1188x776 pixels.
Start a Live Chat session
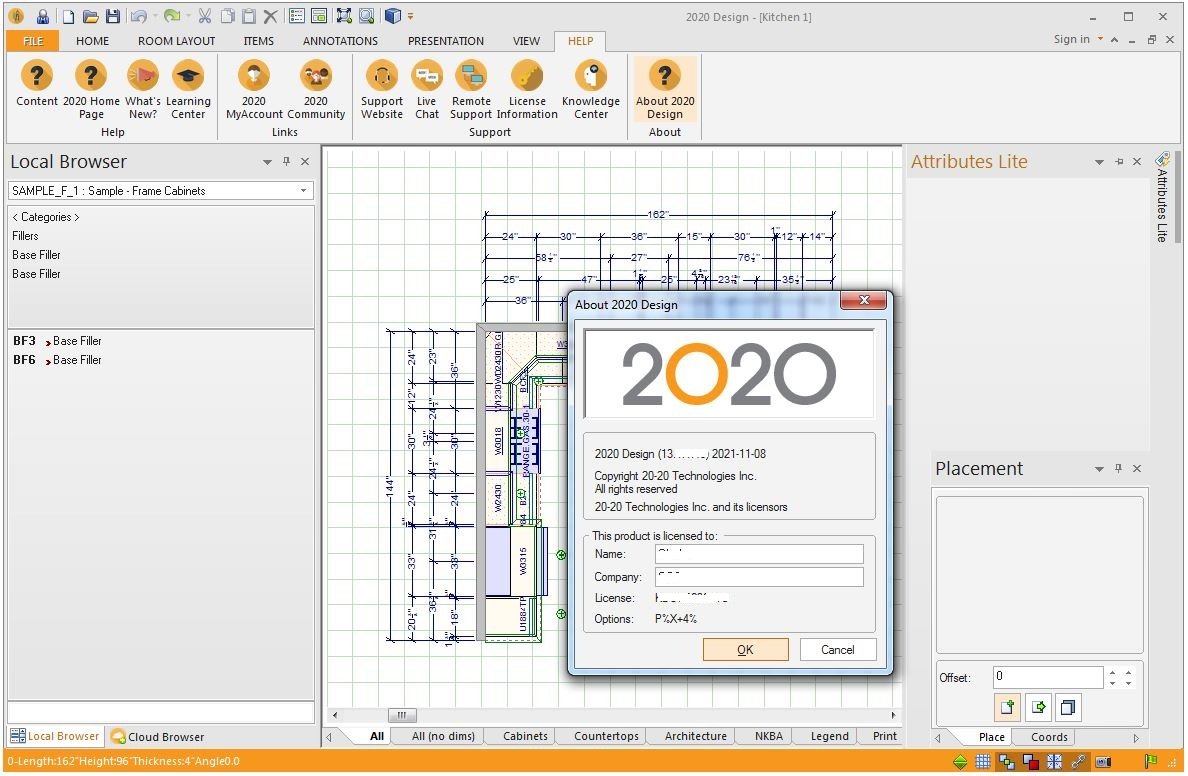pos(427,89)
